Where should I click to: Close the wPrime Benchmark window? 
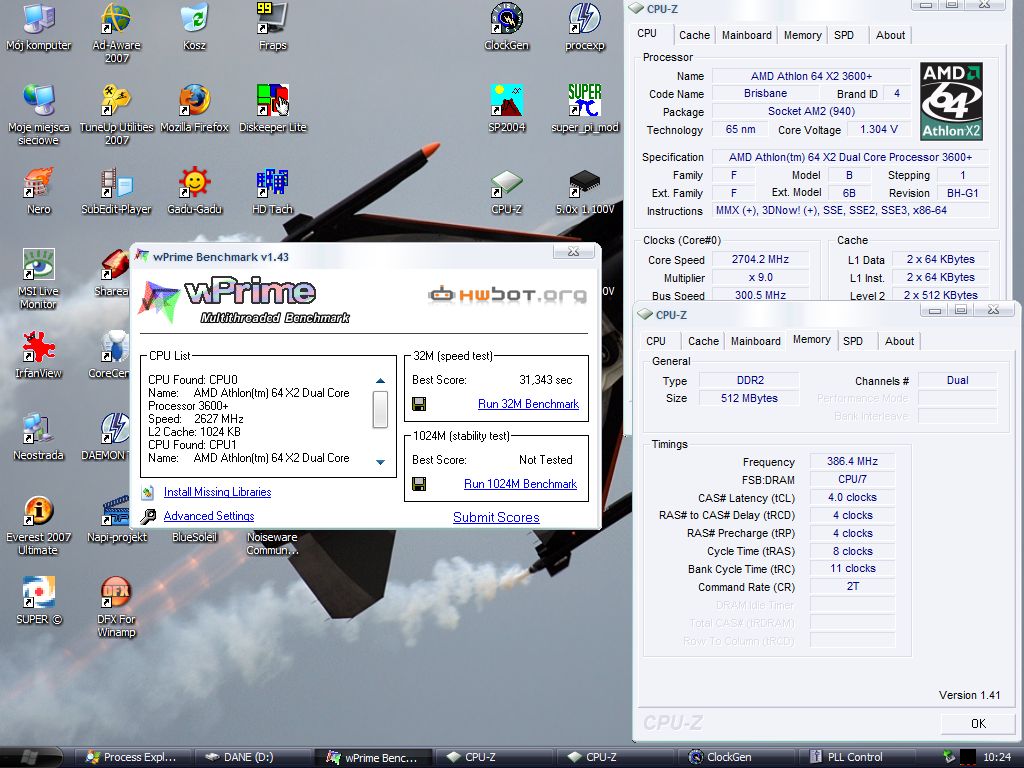pos(573,252)
